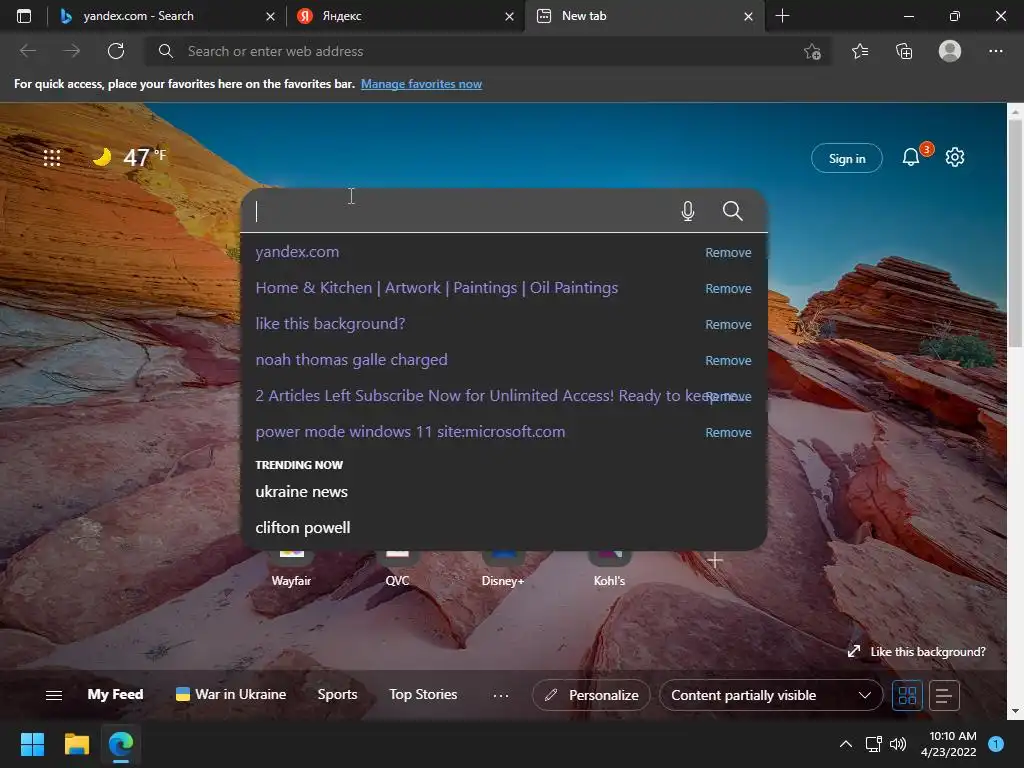1024x768 pixels.
Task: Remove like this background? suggestion
Action: coord(728,325)
